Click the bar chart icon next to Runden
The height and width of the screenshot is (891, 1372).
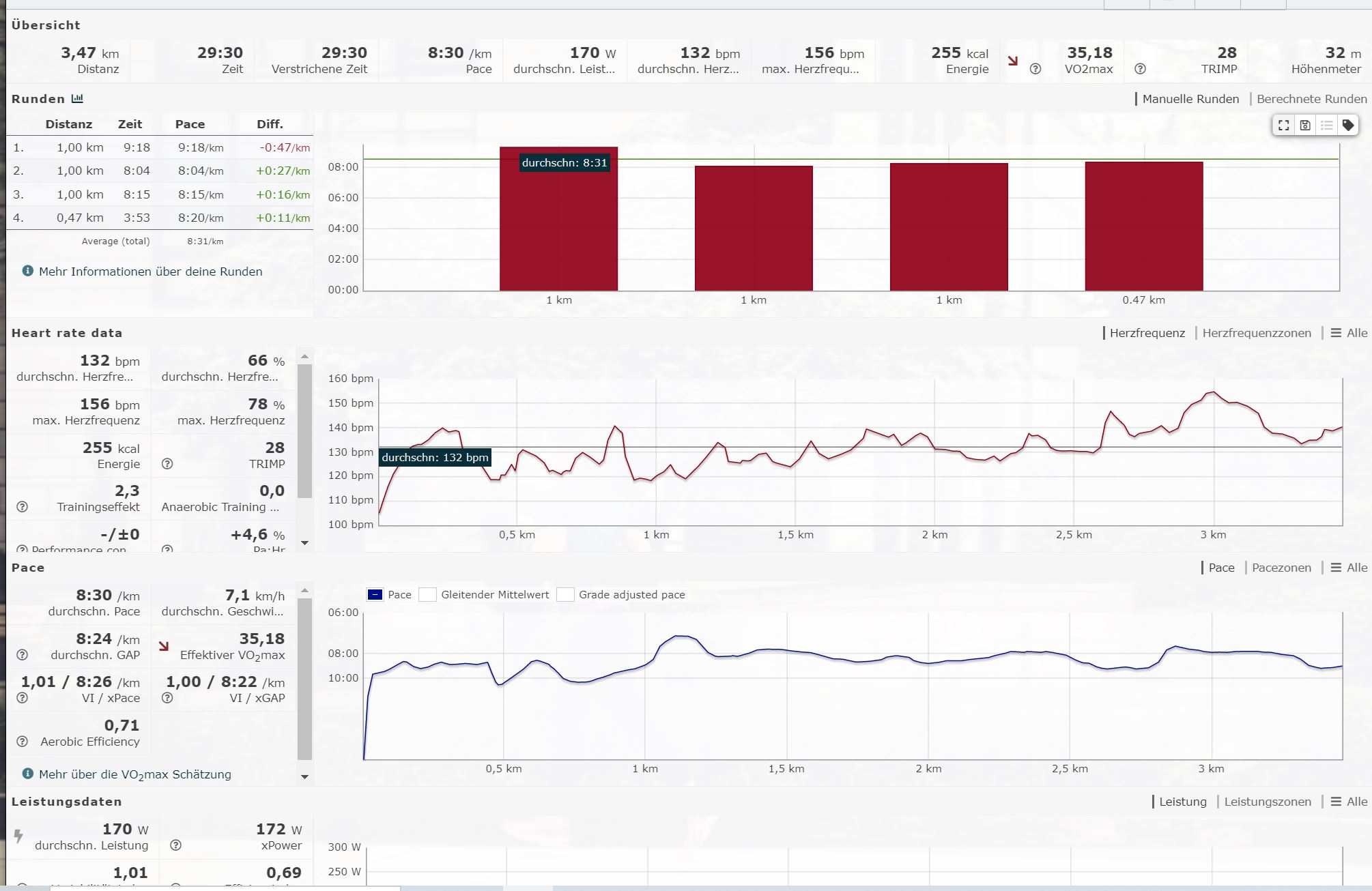(x=78, y=99)
